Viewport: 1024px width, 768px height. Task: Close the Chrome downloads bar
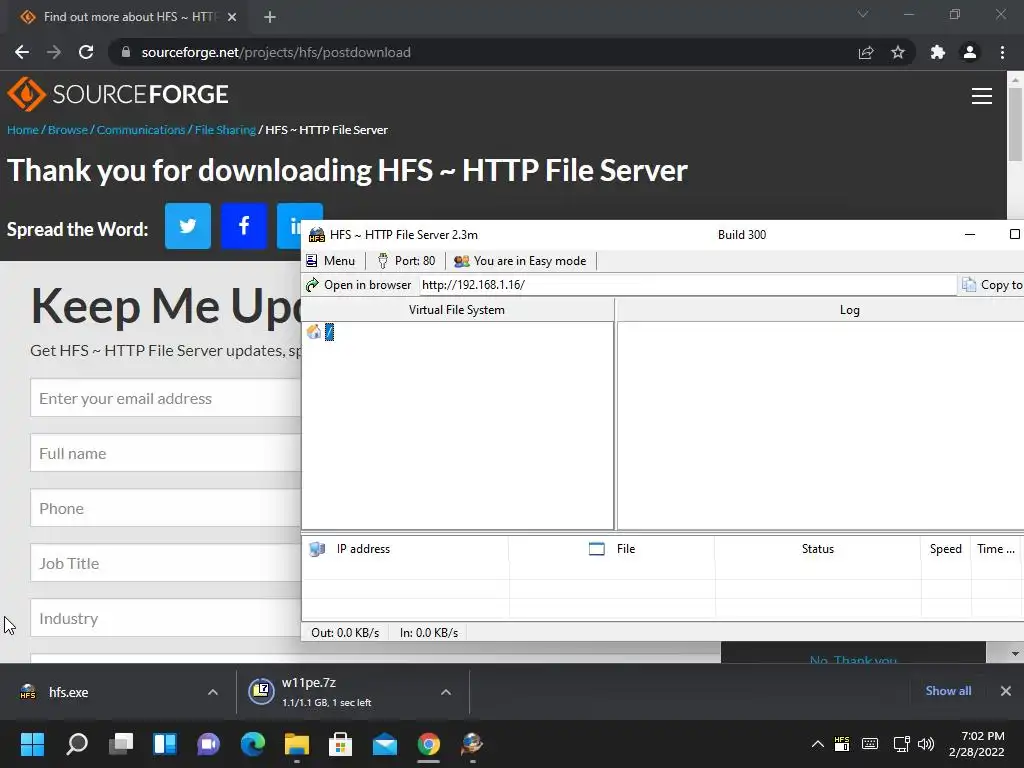coord(1006,691)
